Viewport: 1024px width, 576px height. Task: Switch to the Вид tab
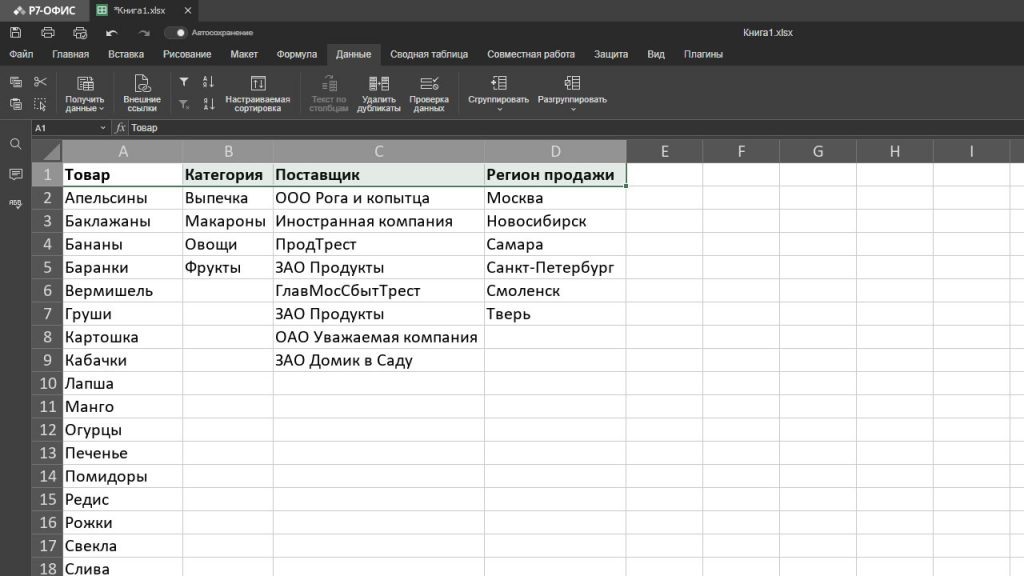coord(656,54)
